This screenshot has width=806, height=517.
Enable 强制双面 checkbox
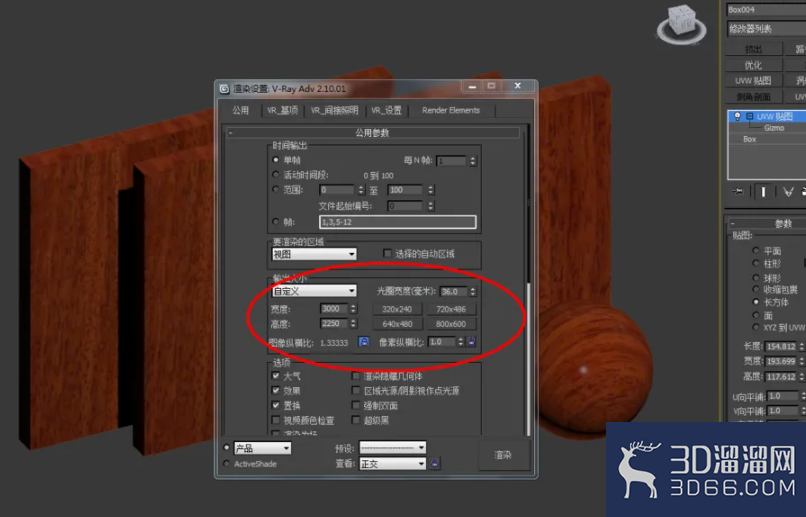pos(356,405)
